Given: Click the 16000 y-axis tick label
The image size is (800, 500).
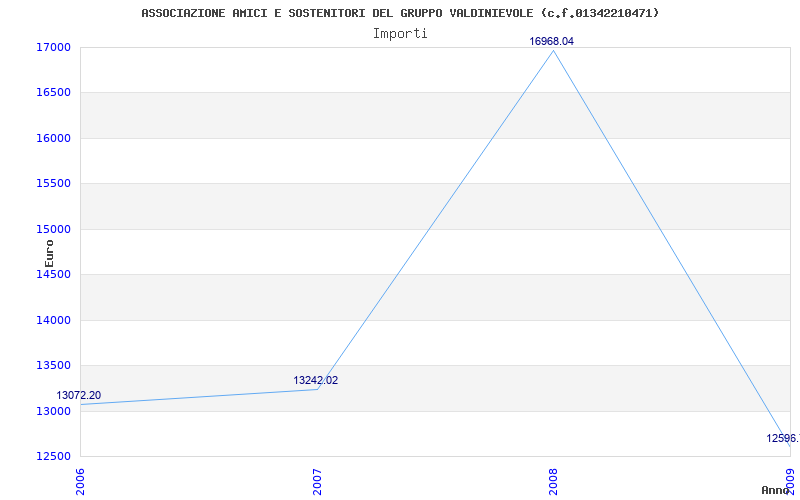Looking at the screenshot, I should coord(53,138).
